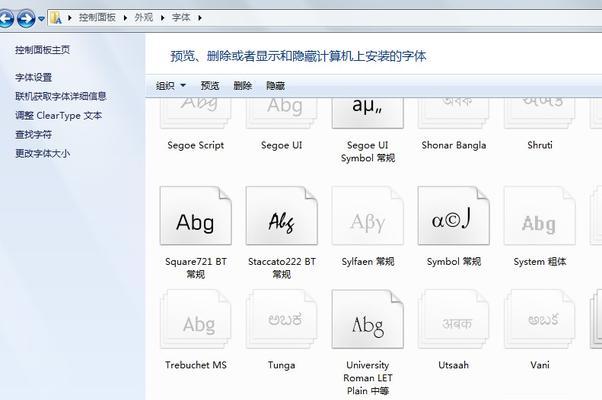Screen dimensions: 602x400
Task: Click the 预览 toolbar button
Action: pyautogui.click(x=210, y=86)
